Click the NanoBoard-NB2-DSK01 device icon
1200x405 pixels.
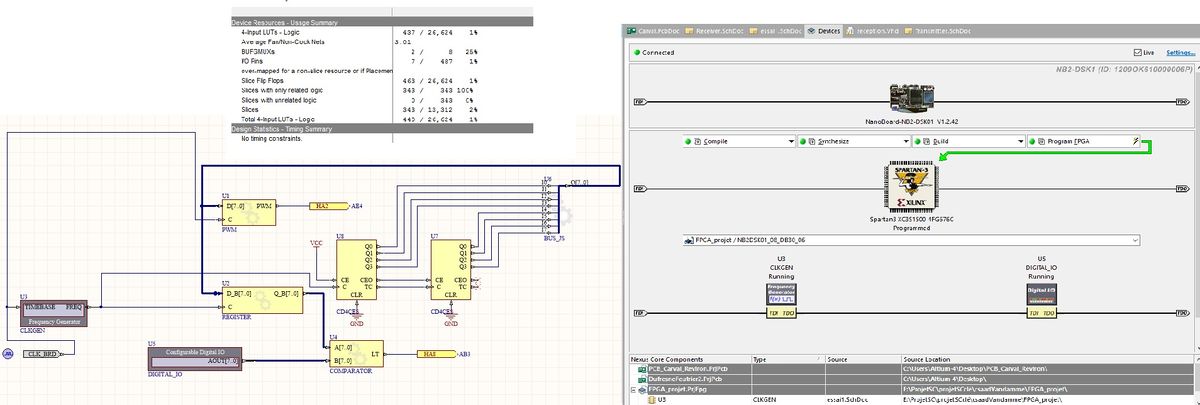coord(910,98)
